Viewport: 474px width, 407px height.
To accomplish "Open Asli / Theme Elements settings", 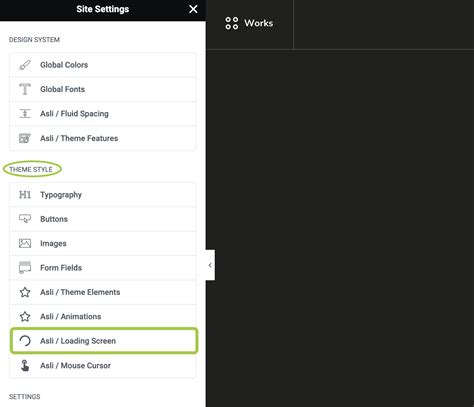I will (x=103, y=292).
